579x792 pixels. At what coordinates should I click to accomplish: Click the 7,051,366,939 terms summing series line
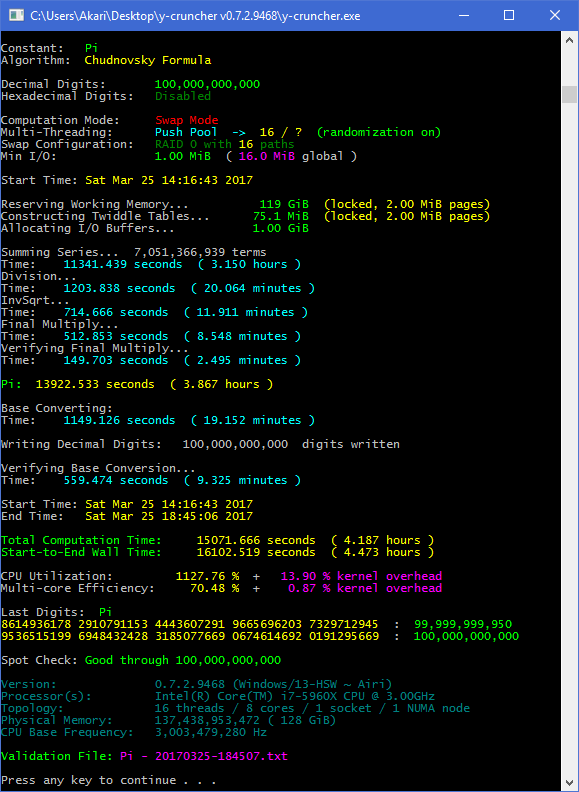click(x=134, y=252)
